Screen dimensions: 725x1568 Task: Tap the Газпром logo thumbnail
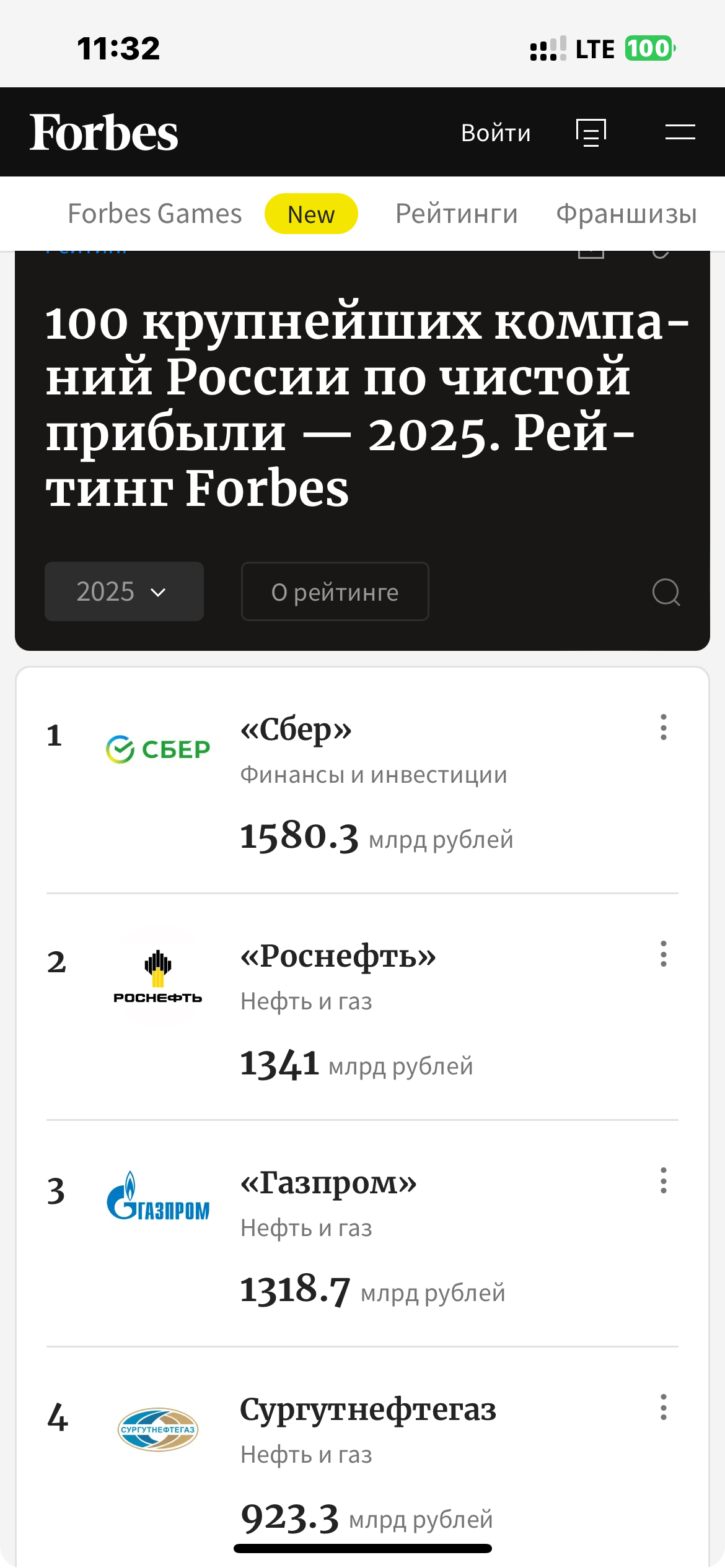(x=158, y=1196)
